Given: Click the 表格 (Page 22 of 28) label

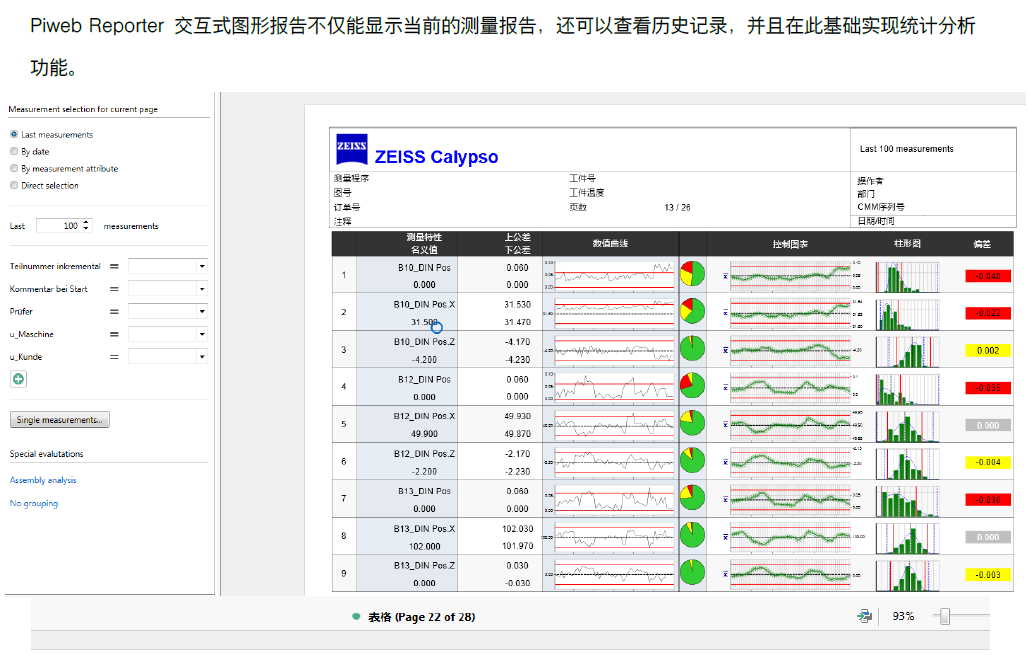Looking at the screenshot, I should 422,617.
